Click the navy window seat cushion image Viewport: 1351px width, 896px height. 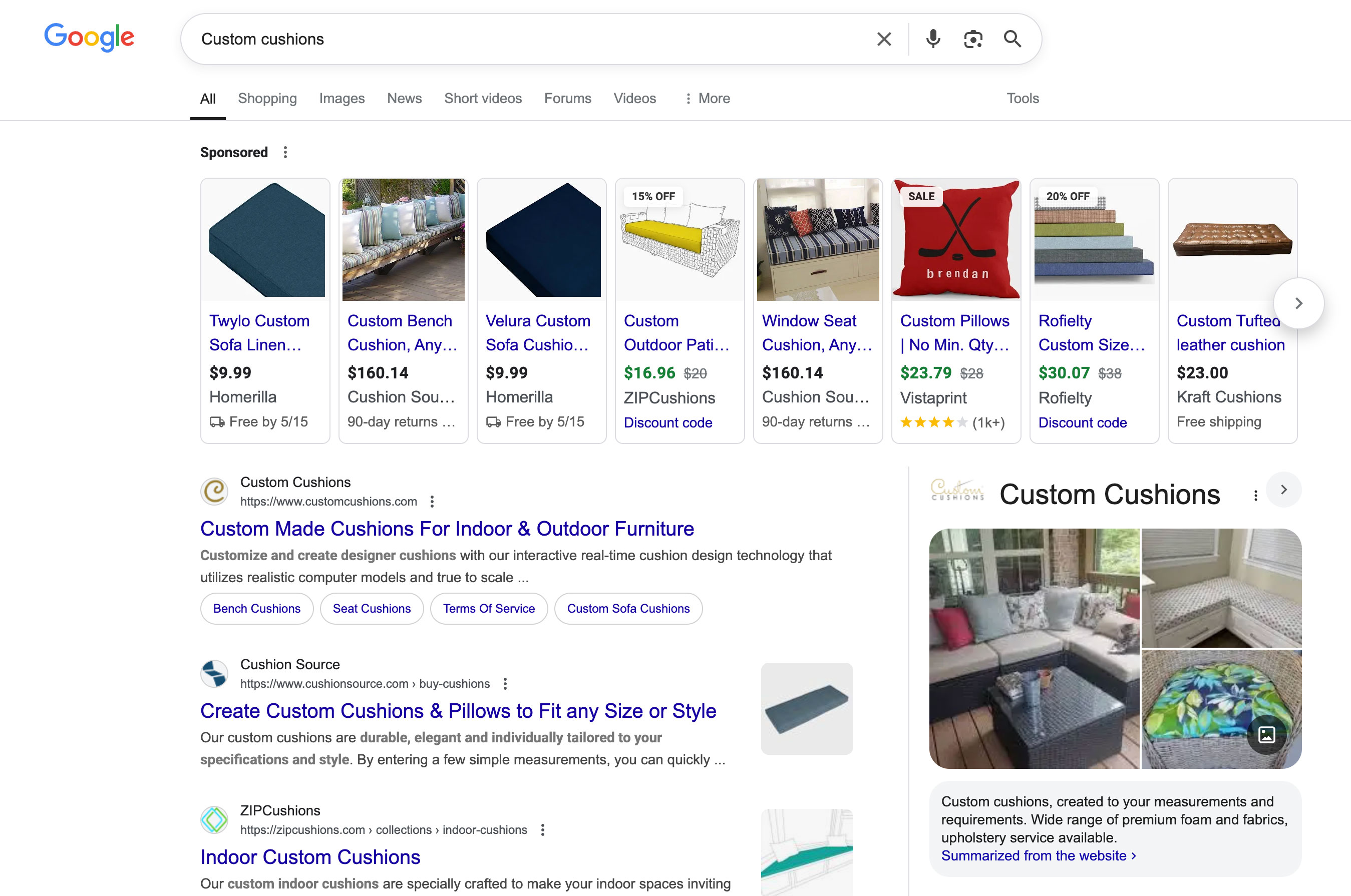[818, 239]
